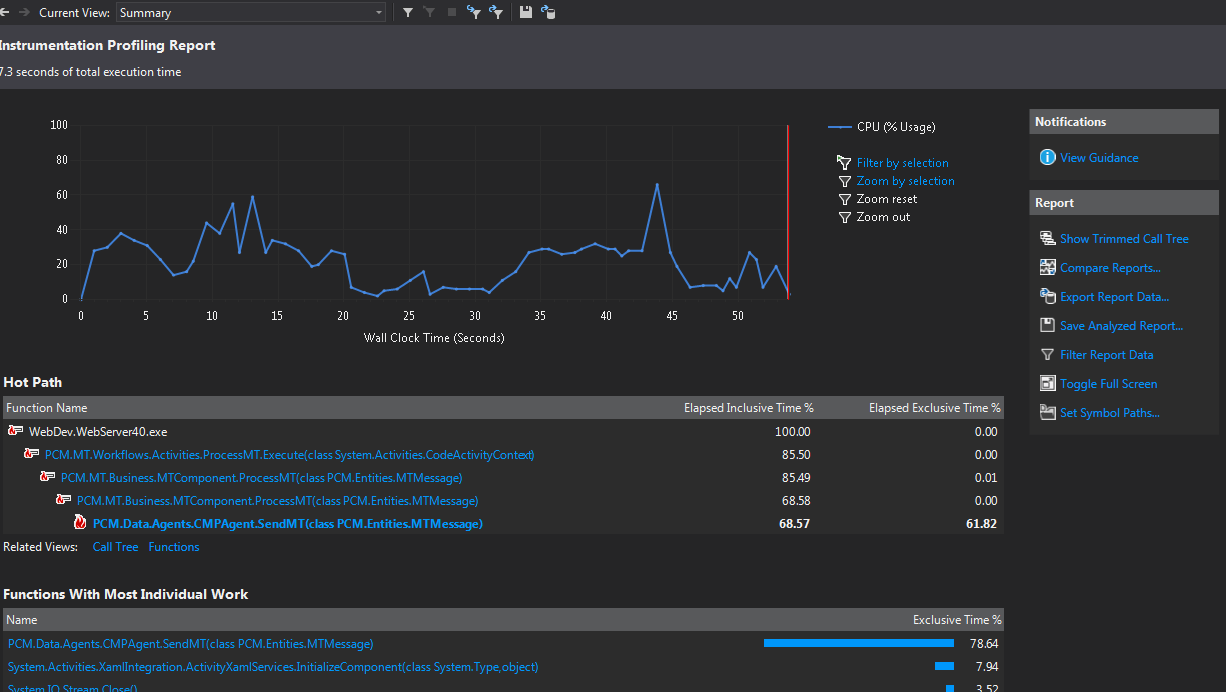Click the Export Report Data icon

coord(1047,296)
